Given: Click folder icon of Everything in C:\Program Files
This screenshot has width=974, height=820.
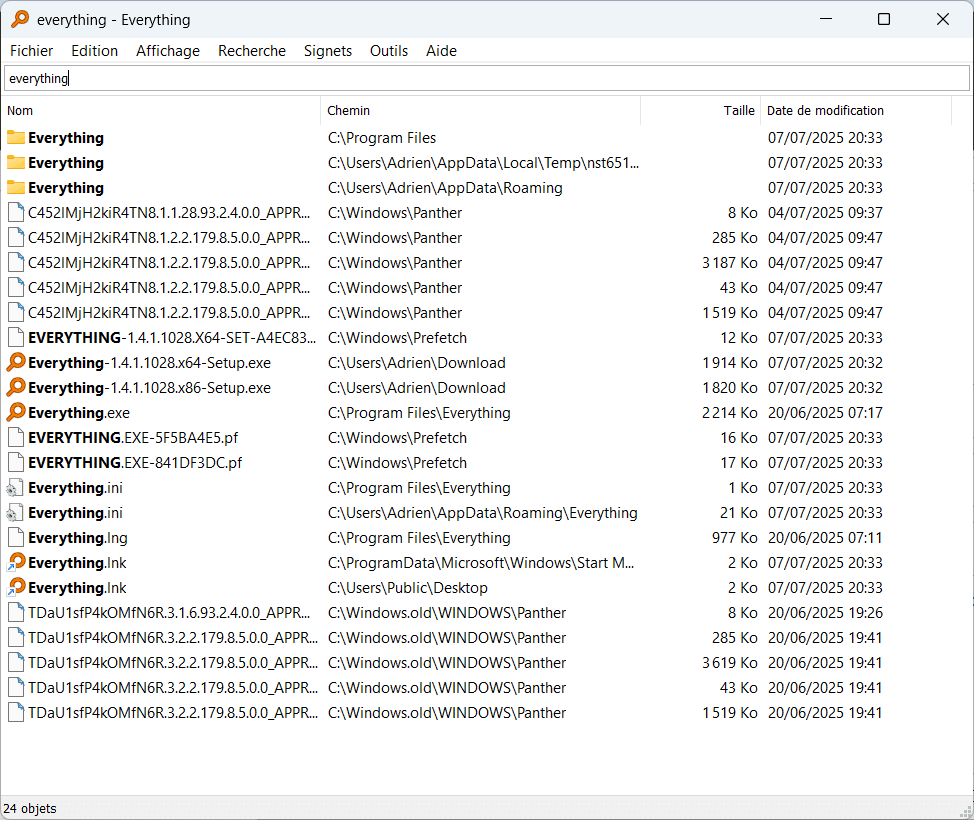Looking at the screenshot, I should (x=16, y=137).
